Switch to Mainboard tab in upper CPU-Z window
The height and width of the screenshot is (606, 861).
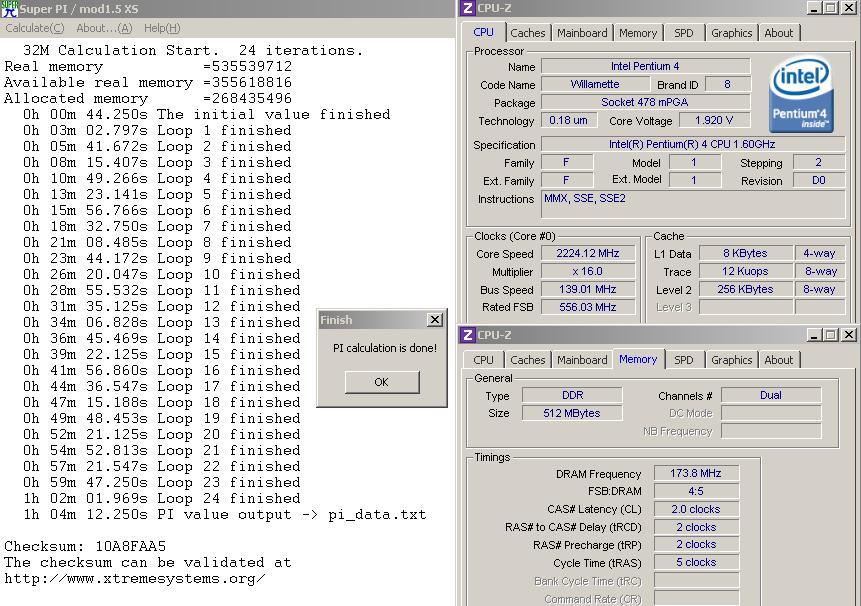(x=582, y=33)
